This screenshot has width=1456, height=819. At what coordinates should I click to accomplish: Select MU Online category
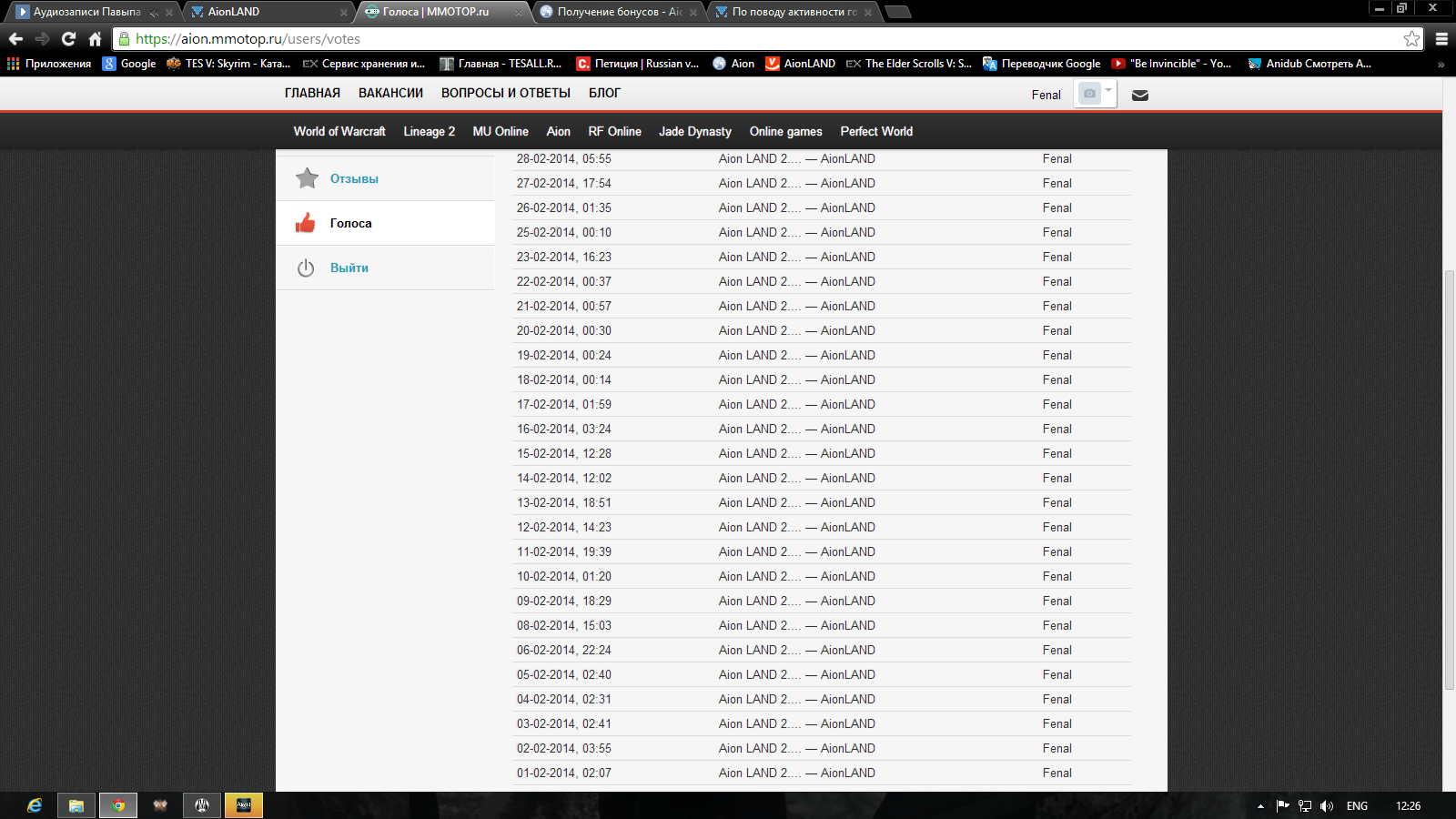click(500, 131)
